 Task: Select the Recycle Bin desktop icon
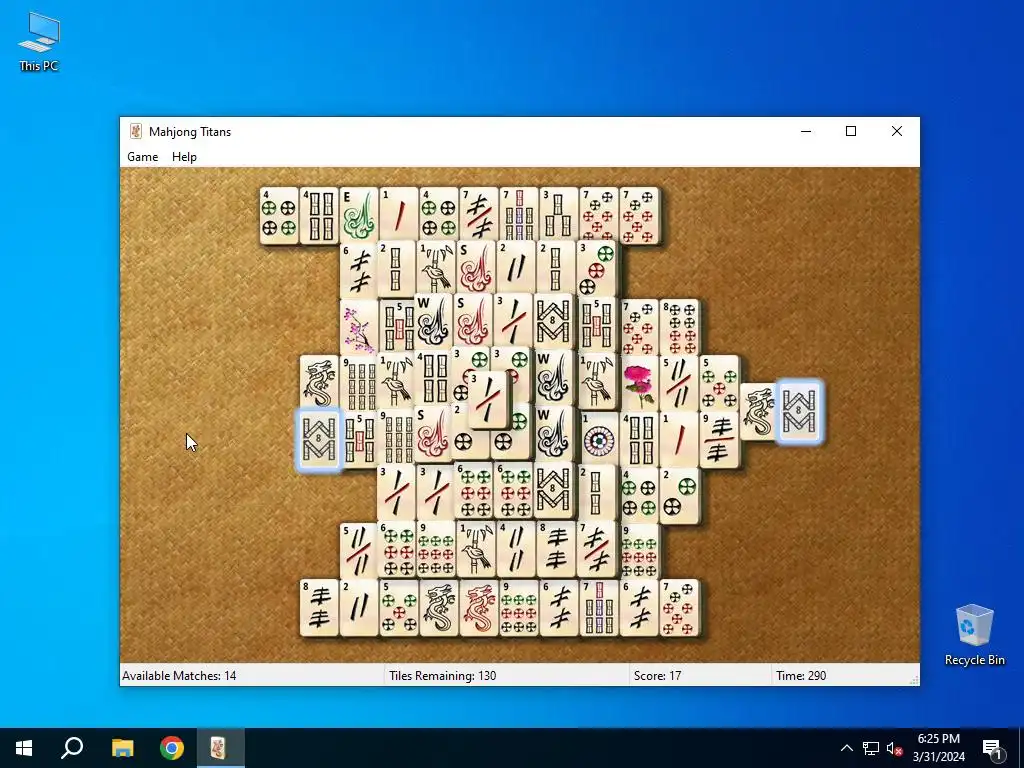click(974, 635)
